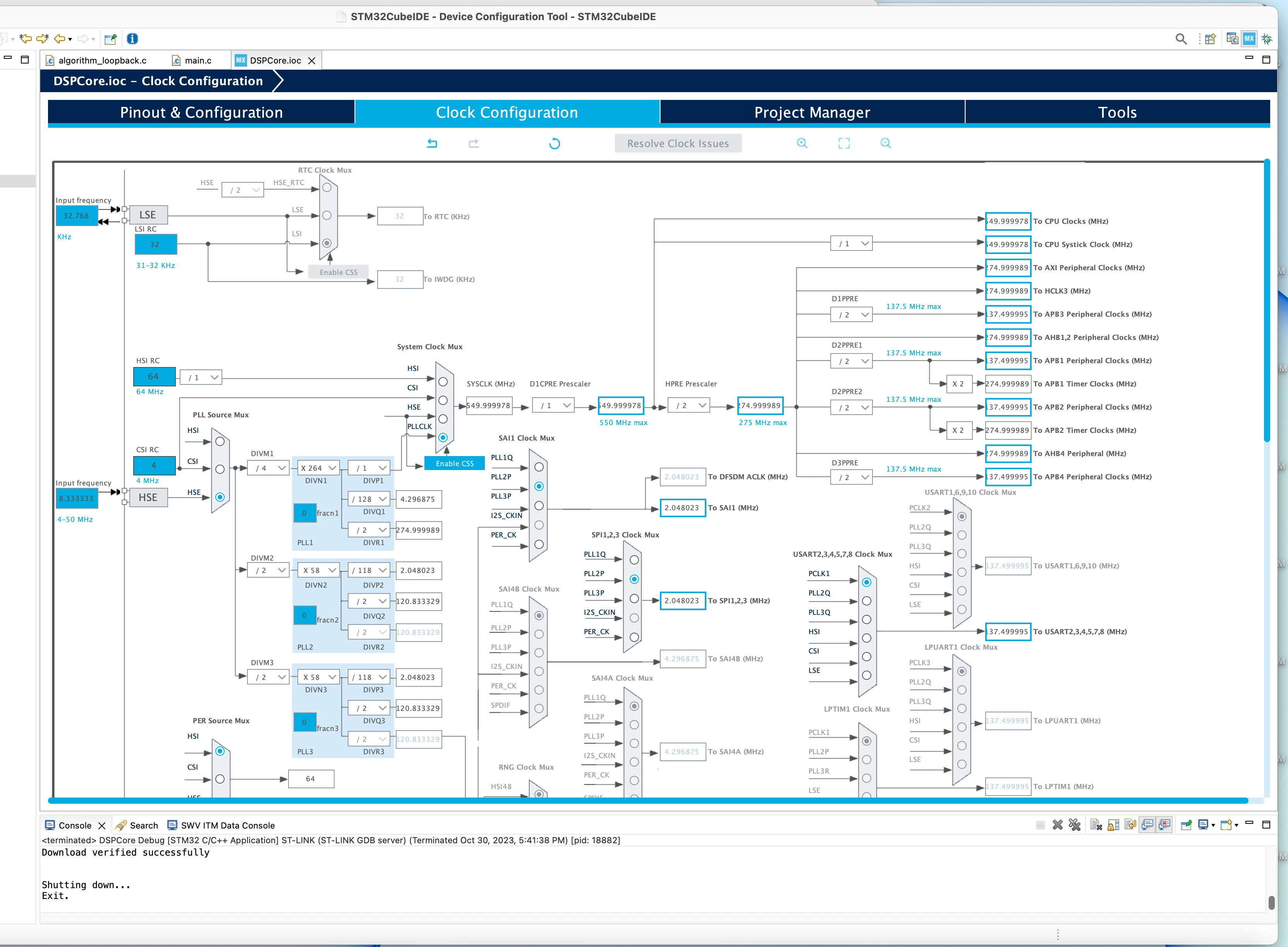Zoom out of the clock diagram
1288x947 pixels.
(886, 143)
